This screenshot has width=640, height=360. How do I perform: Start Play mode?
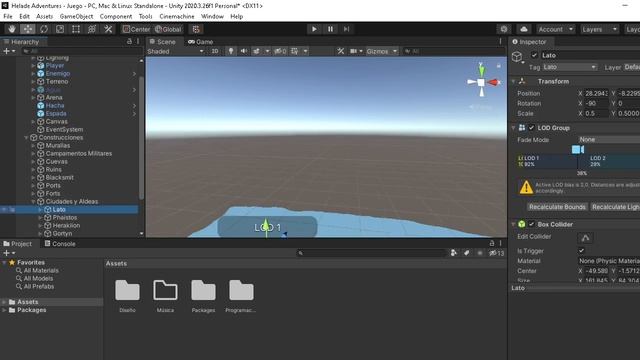click(x=314, y=29)
